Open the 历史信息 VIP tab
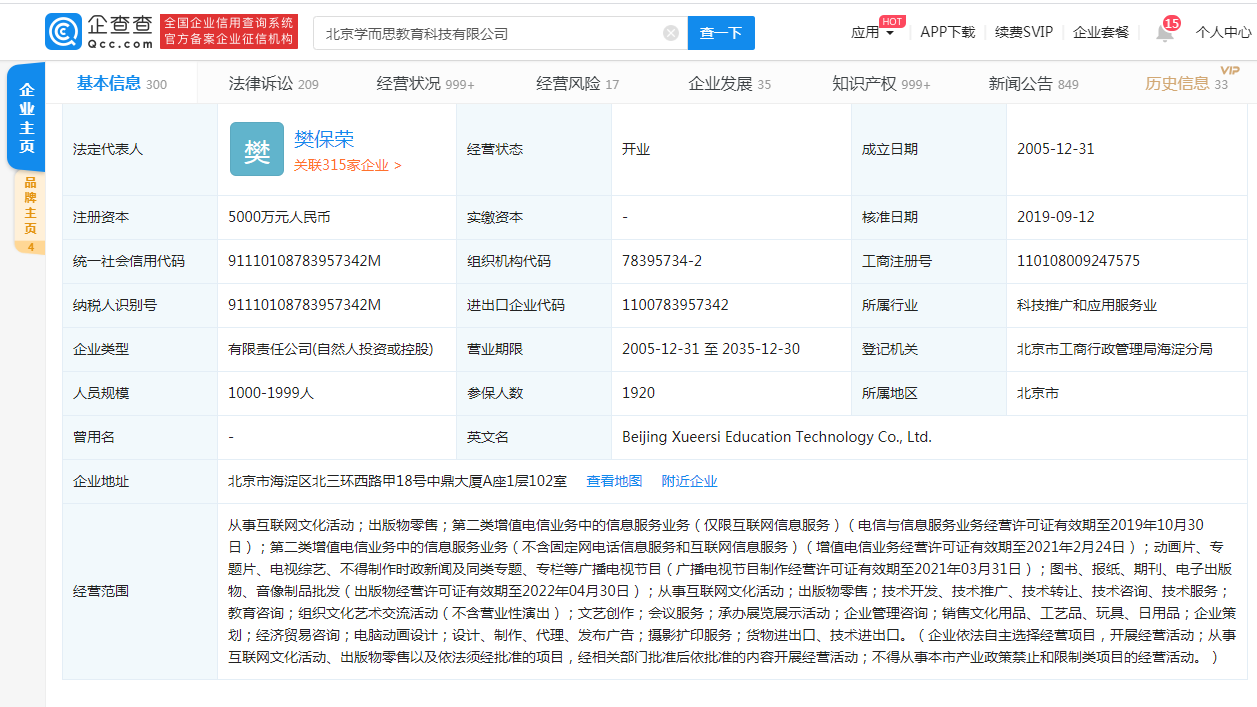This screenshot has height=707, width=1257. pyautogui.click(x=1187, y=84)
